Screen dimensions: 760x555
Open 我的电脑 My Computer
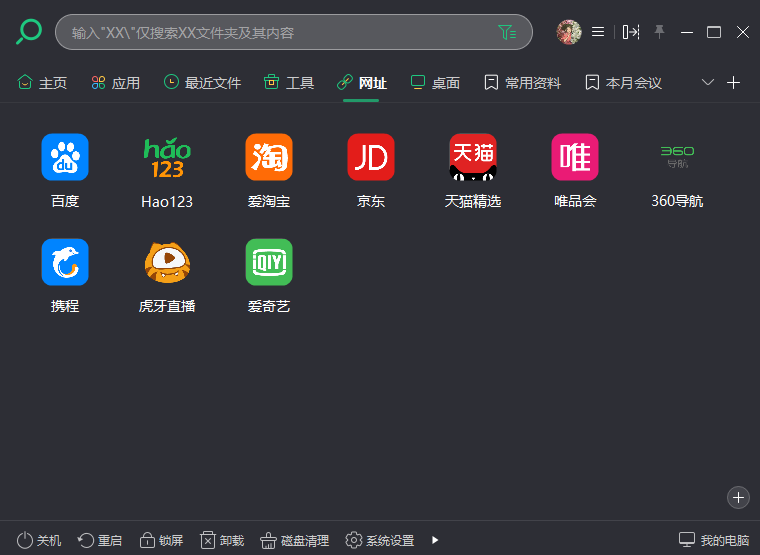(x=714, y=540)
